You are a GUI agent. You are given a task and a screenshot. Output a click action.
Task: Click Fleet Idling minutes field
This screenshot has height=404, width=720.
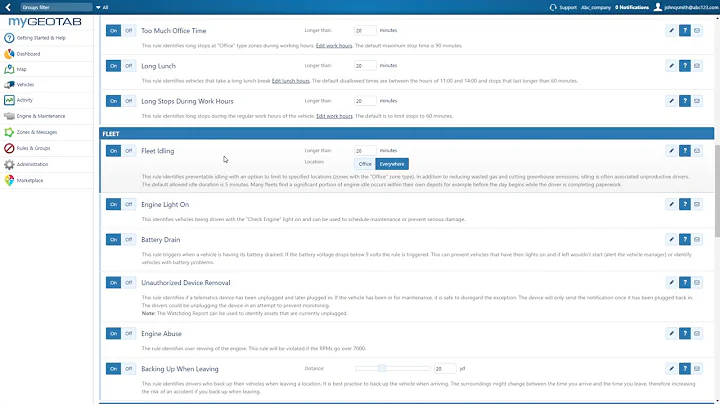click(x=365, y=151)
